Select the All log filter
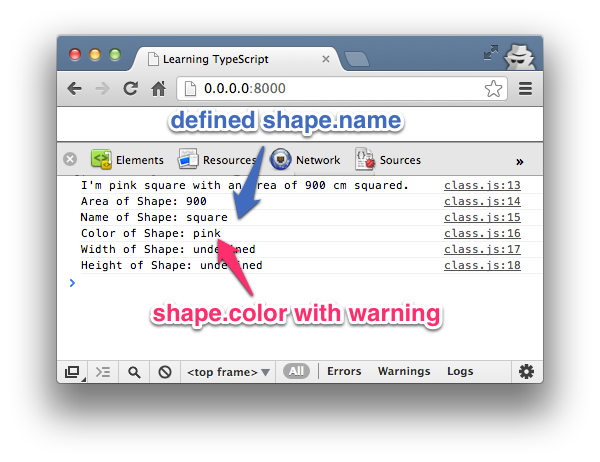The height and width of the screenshot is (462, 600). 296,371
